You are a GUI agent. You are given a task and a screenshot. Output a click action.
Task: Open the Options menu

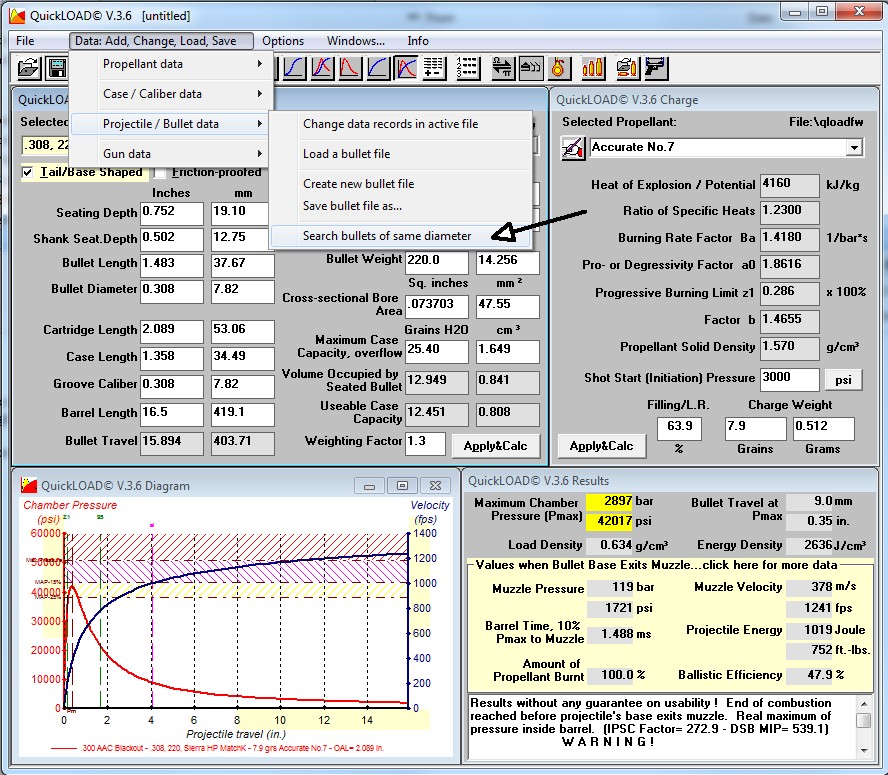[283, 41]
